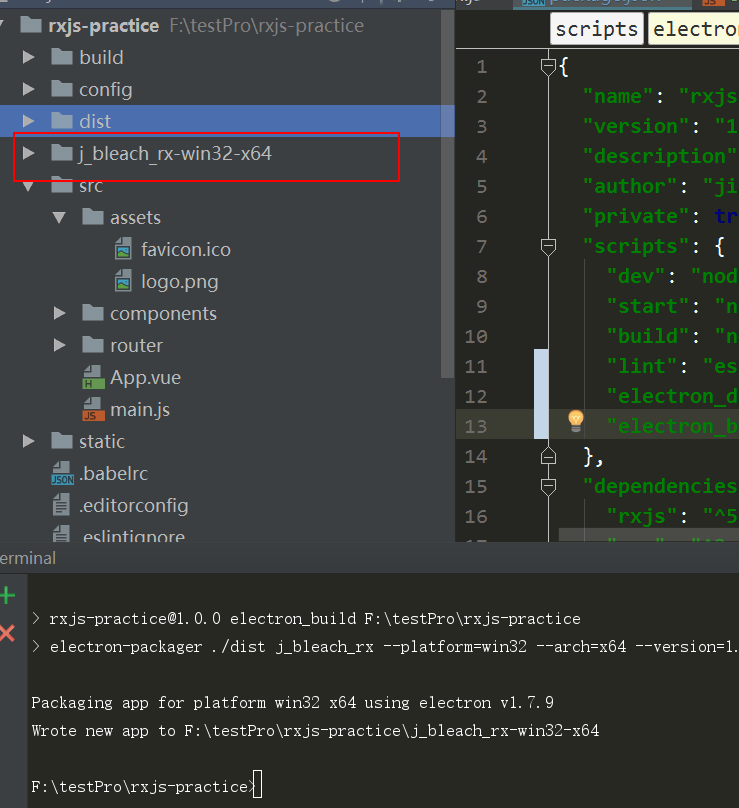Fold the root JSON object on line 1
The width and height of the screenshot is (739, 808).
pos(548,67)
